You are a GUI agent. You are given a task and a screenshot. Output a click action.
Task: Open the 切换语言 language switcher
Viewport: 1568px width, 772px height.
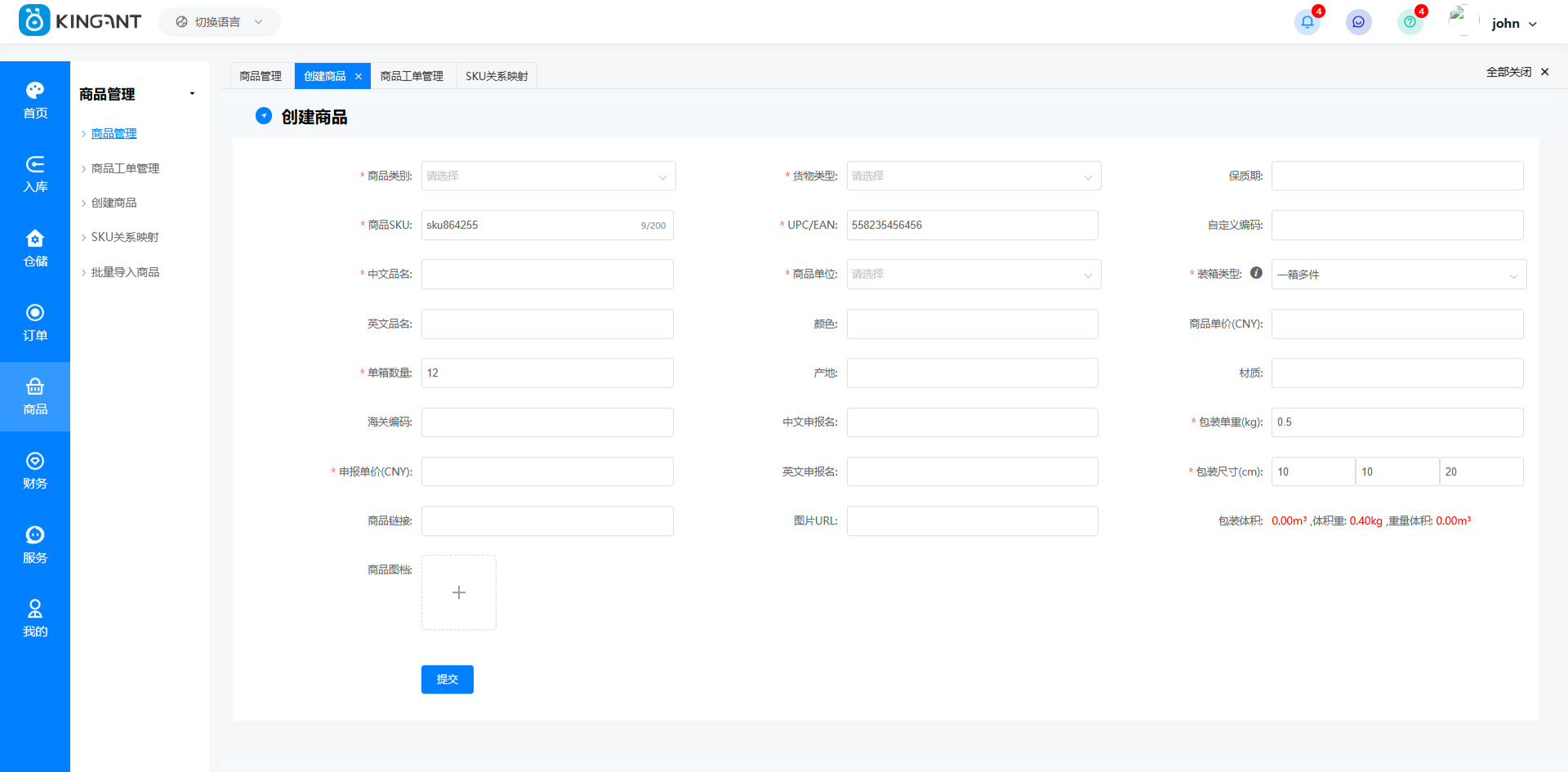(219, 22)
